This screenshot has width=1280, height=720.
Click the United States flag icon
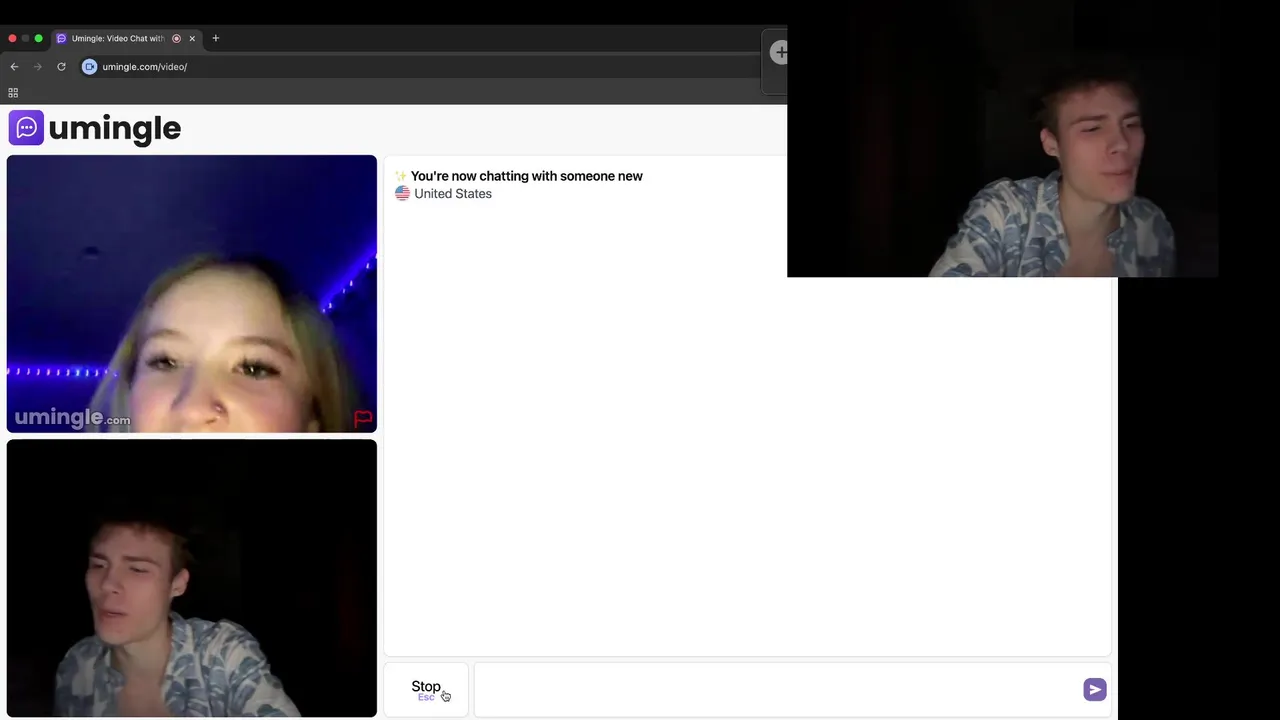coord(402,194)
